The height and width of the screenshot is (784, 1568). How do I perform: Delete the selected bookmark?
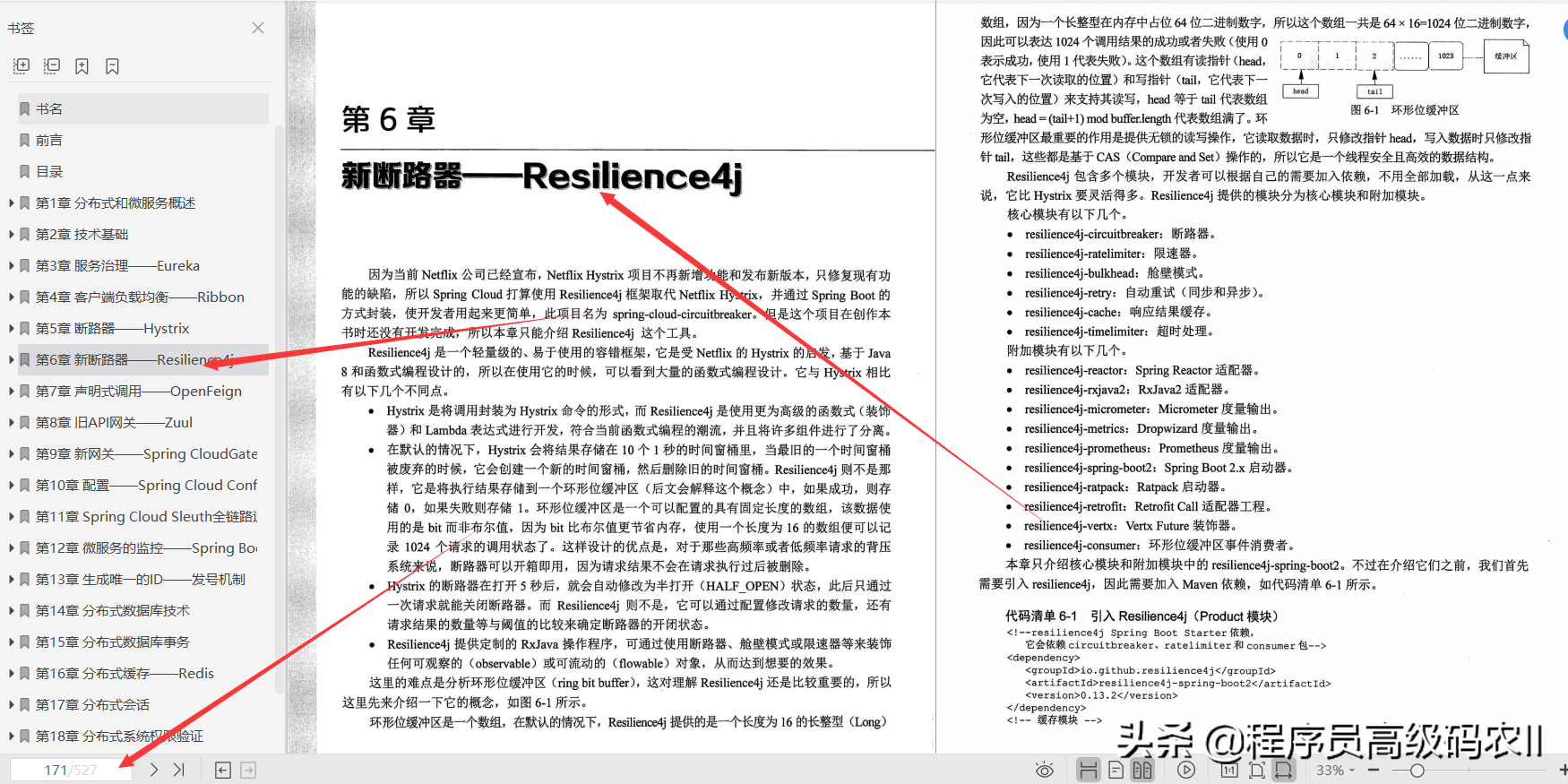(112, 66)
